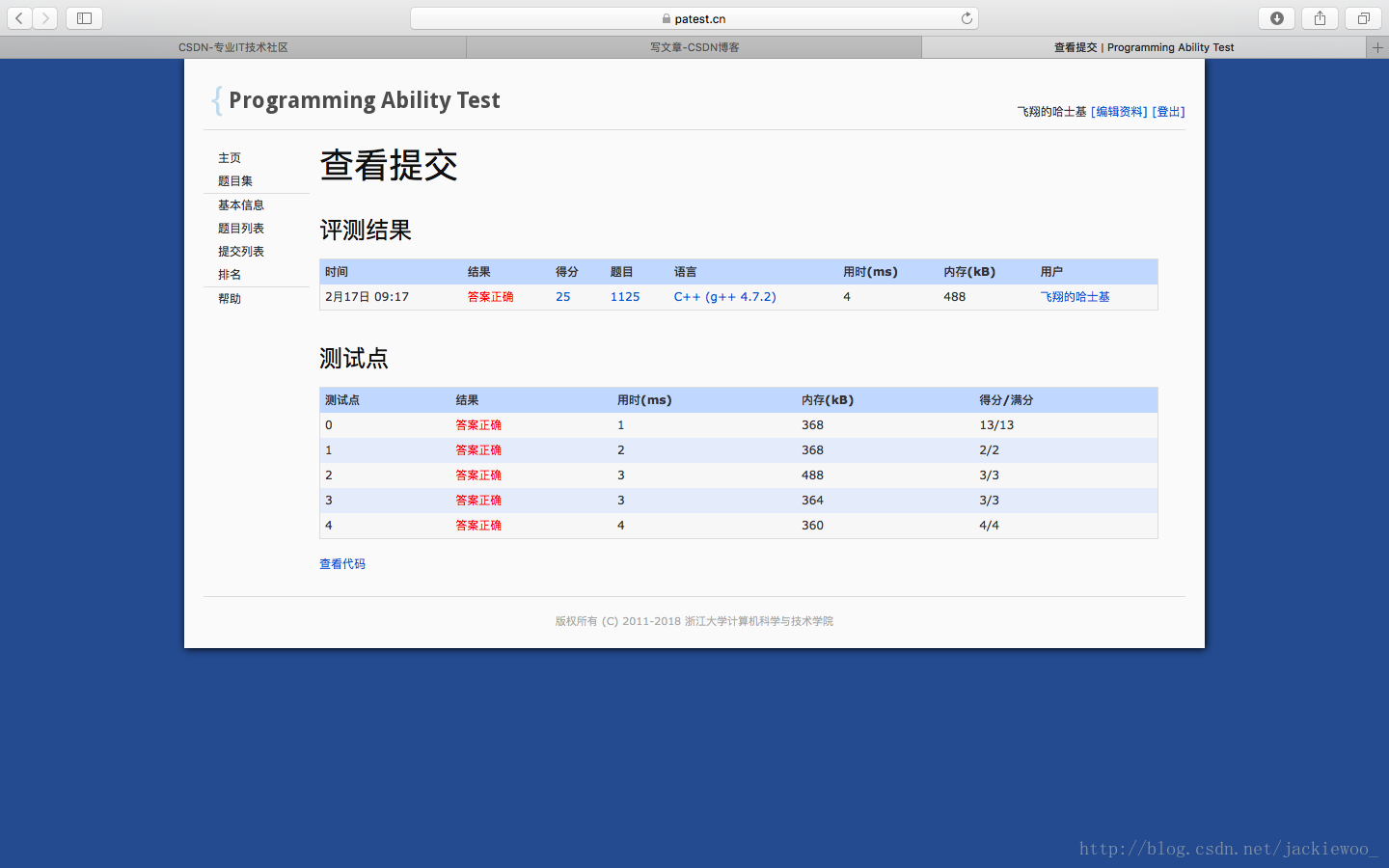Image resolution: width=1389 pixels, height=868 pixels.
Task: Reload page using the refresh icon
Action: [967, 18]
